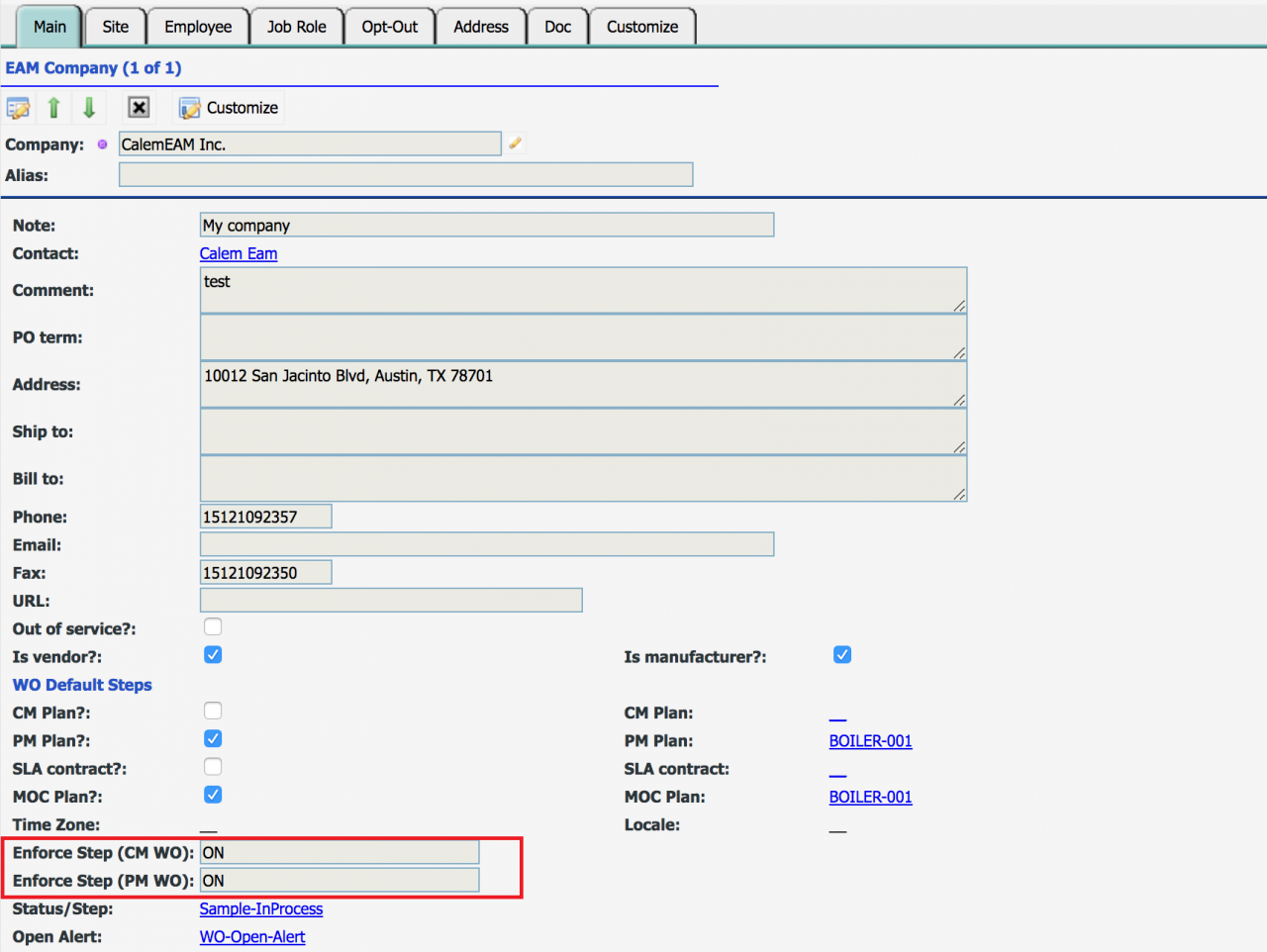Click the green down arrow to view next record
The image size is (1267, 952).
[x=89, y=107]
